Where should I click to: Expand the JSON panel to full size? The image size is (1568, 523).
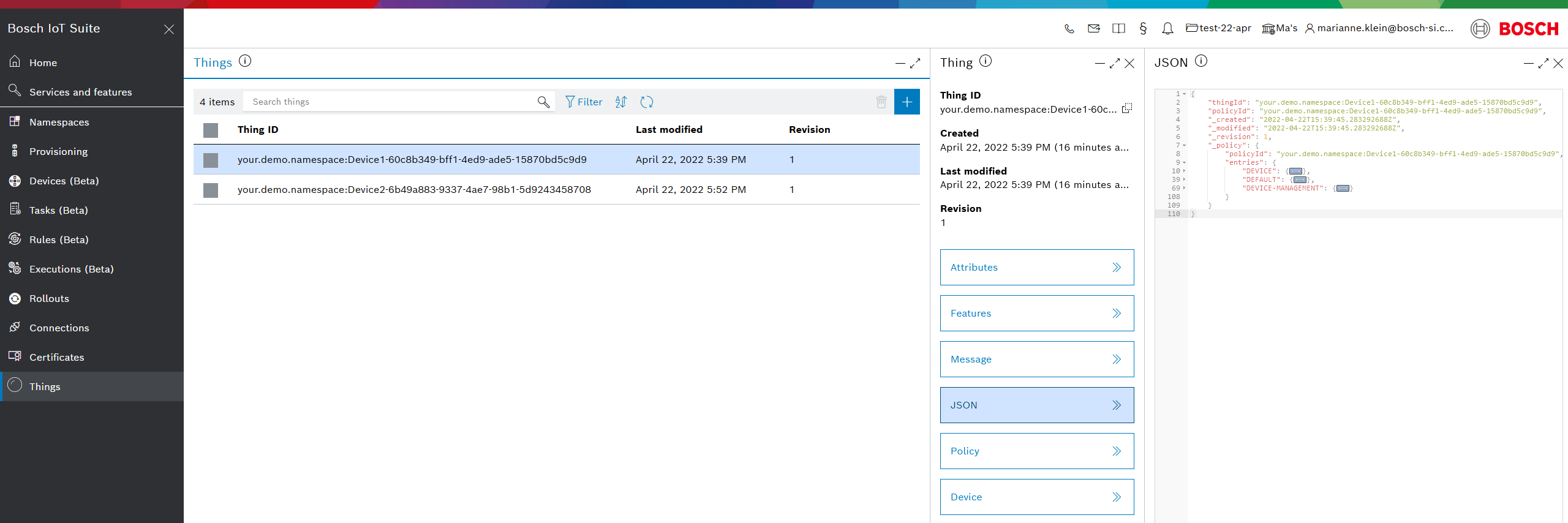pos(1543,63)
